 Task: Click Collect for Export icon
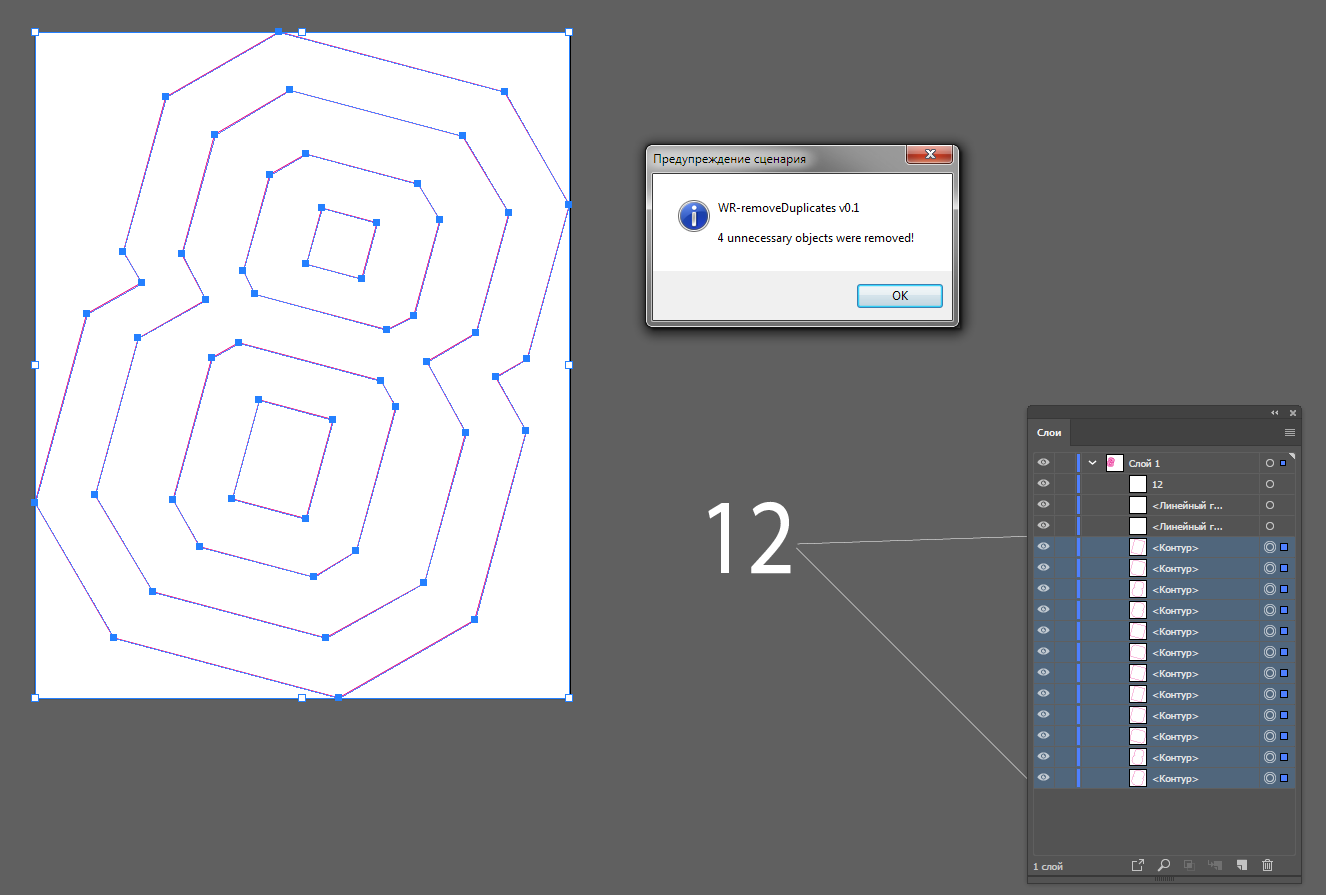(1137, 865)
